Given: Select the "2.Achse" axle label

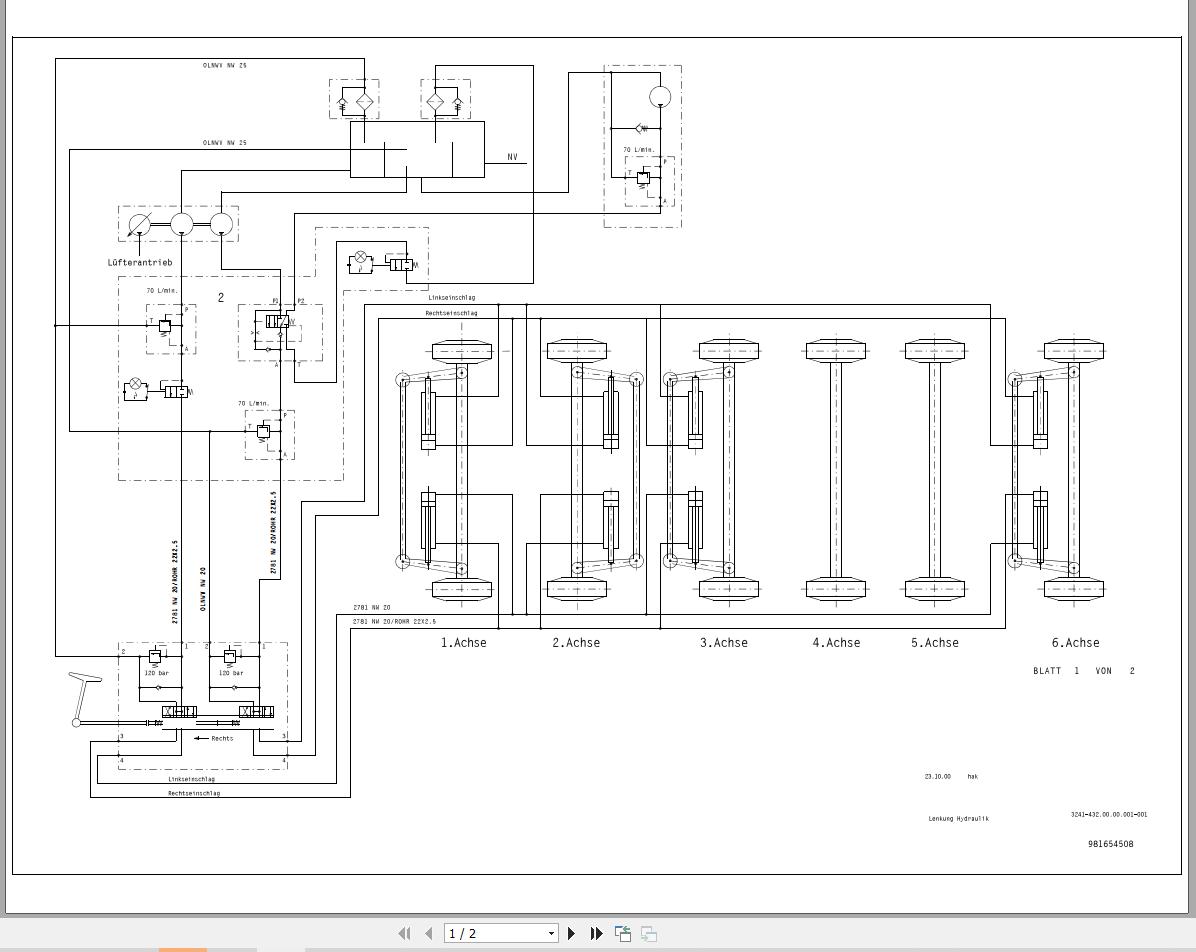Looking at the screenshot, I should [576, 643].
